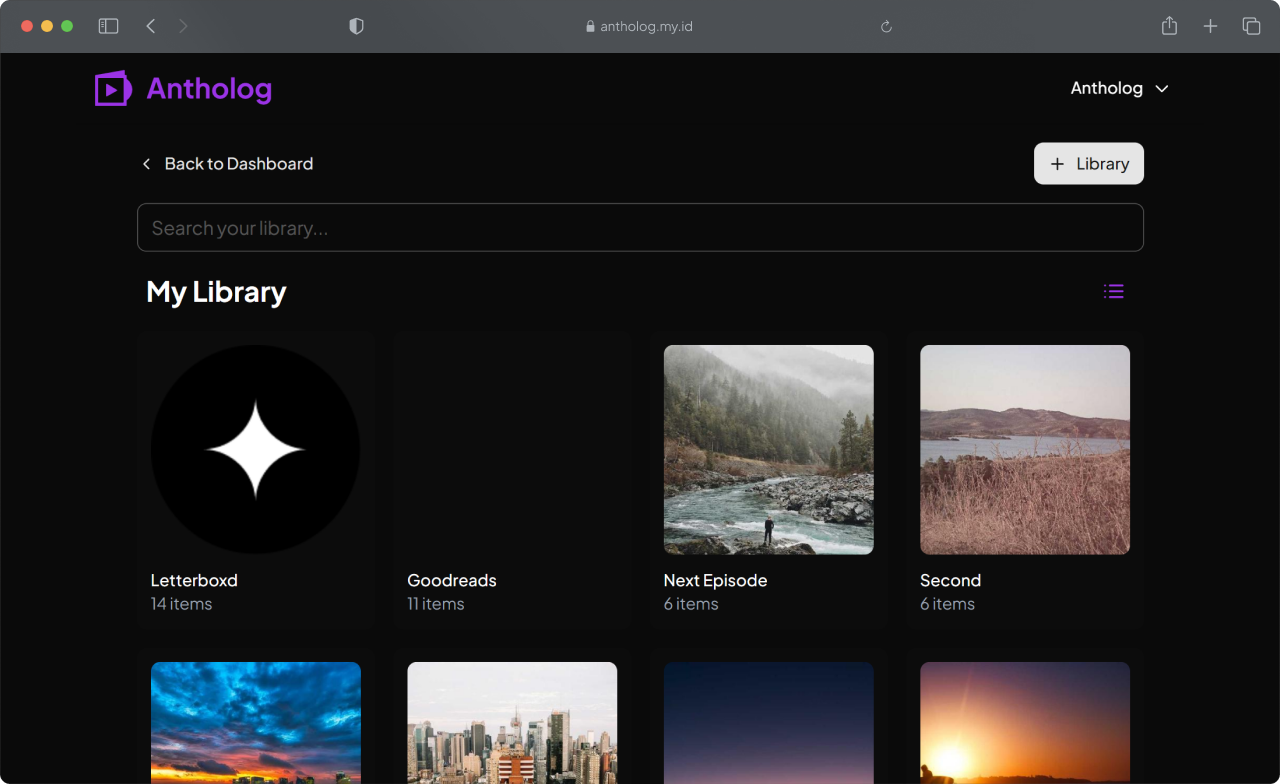Select the Next Episode library title
This screenshot has height=784, width=1280.
[x=716, y=581]
